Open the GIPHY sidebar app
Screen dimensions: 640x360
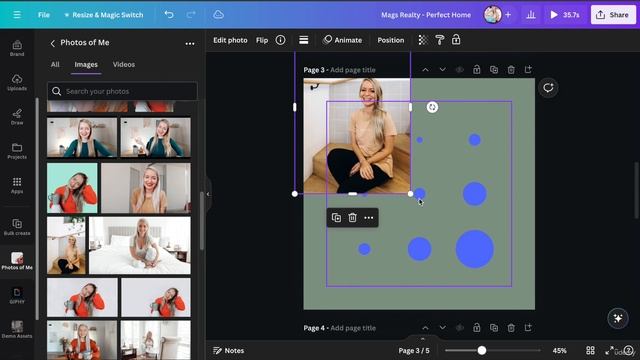(17, 295)
